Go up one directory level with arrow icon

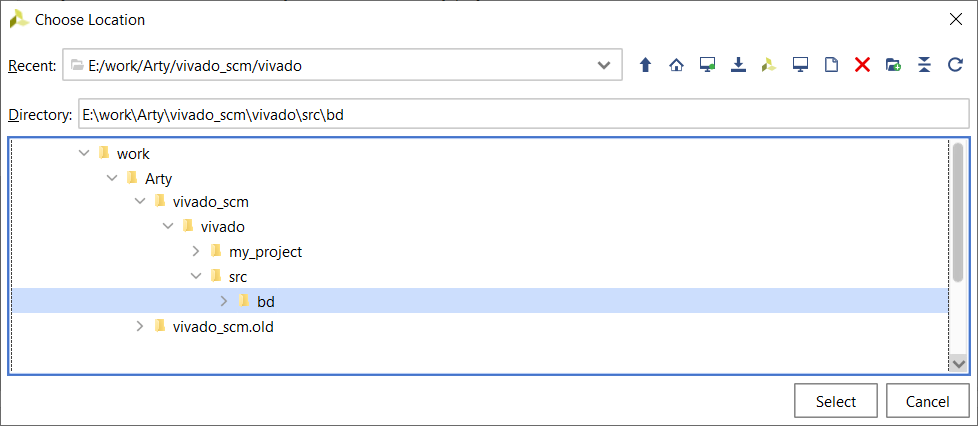(x=646, y=65)
